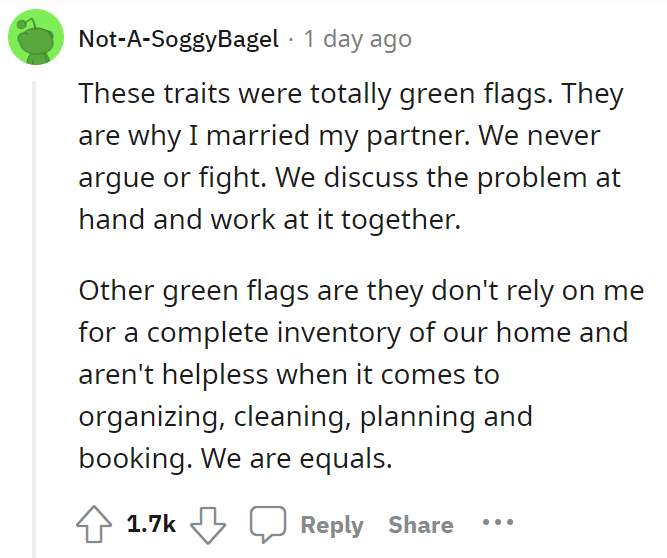Open the "1 day ago" comment permalink
Viewport: 667px width, 558px height.
pyautogui.click(x=357, y=40)
